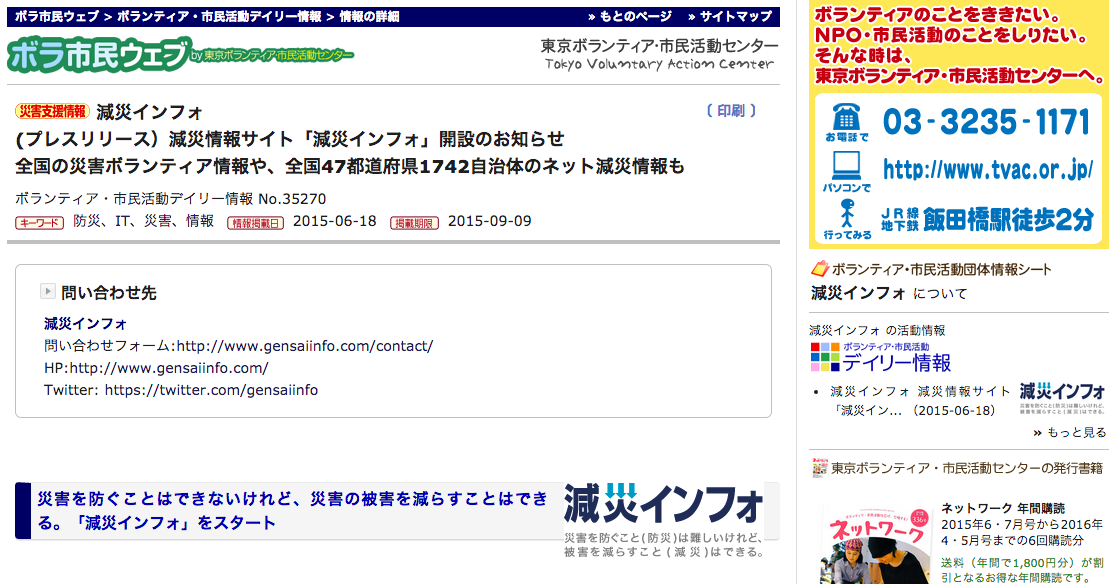Click 東京ボランティア・市民活動センターの発行書籍 heading
1110x584 pixels.
pos(967,468)
